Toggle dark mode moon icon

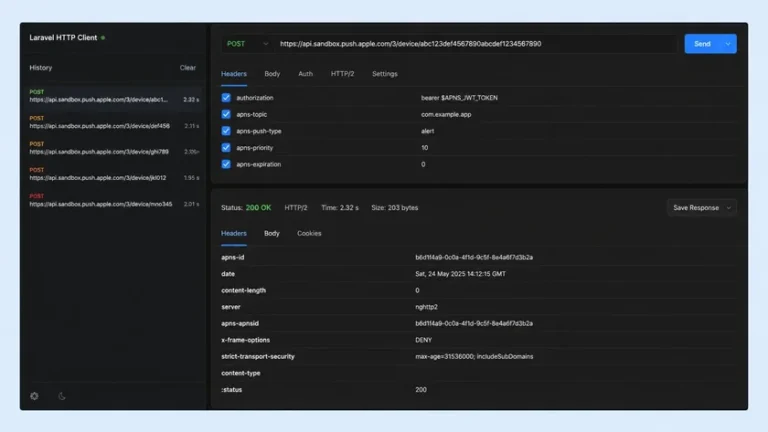click(x=62, y=396)
